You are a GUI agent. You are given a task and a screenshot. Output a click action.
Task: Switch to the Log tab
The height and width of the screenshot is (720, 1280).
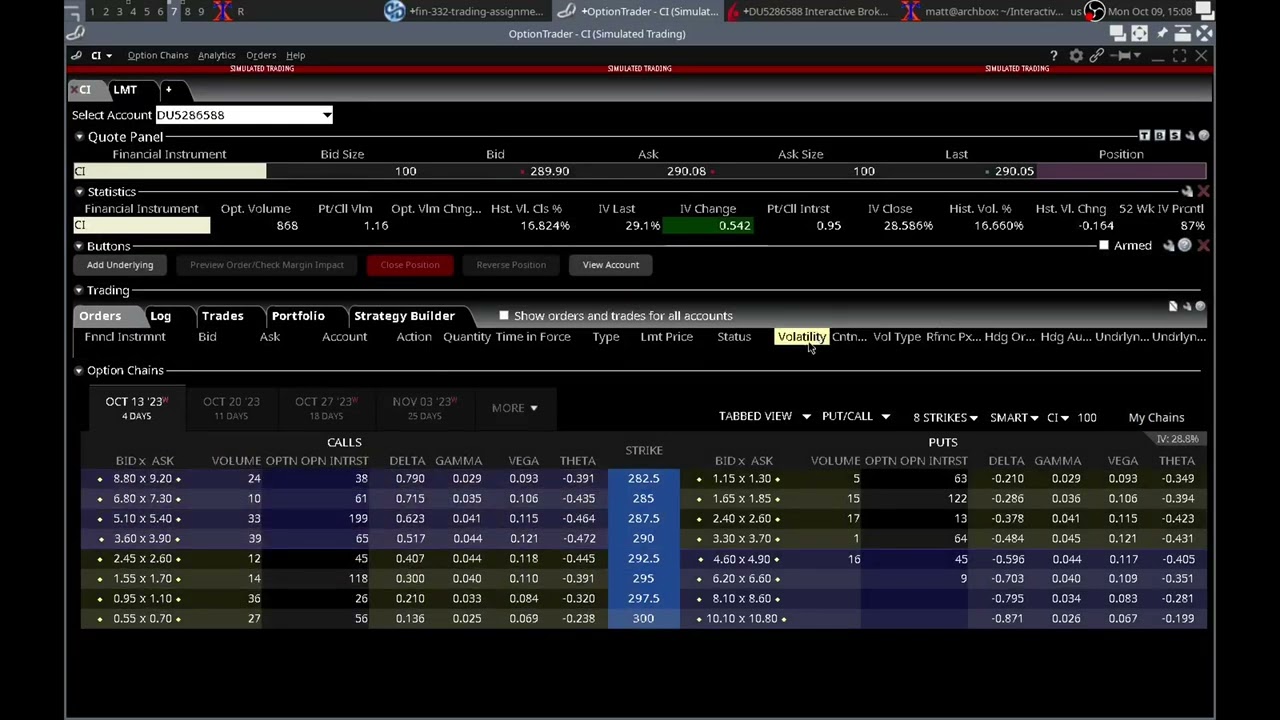[x=160, y=316]
